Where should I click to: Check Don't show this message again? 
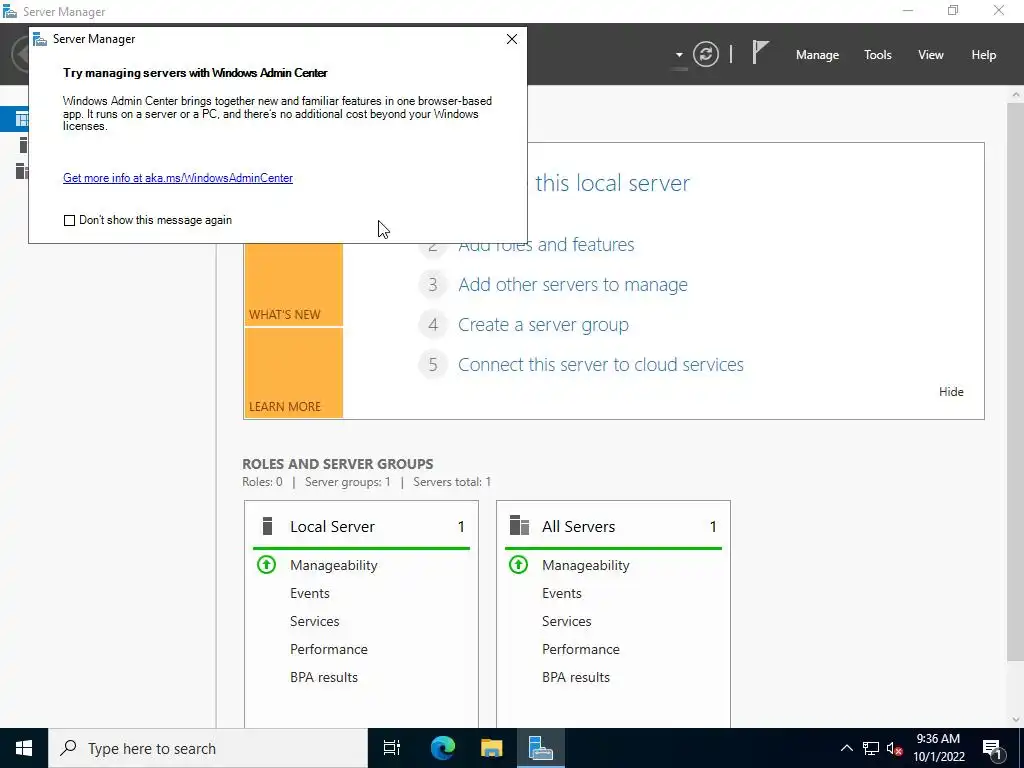[69, 221]
